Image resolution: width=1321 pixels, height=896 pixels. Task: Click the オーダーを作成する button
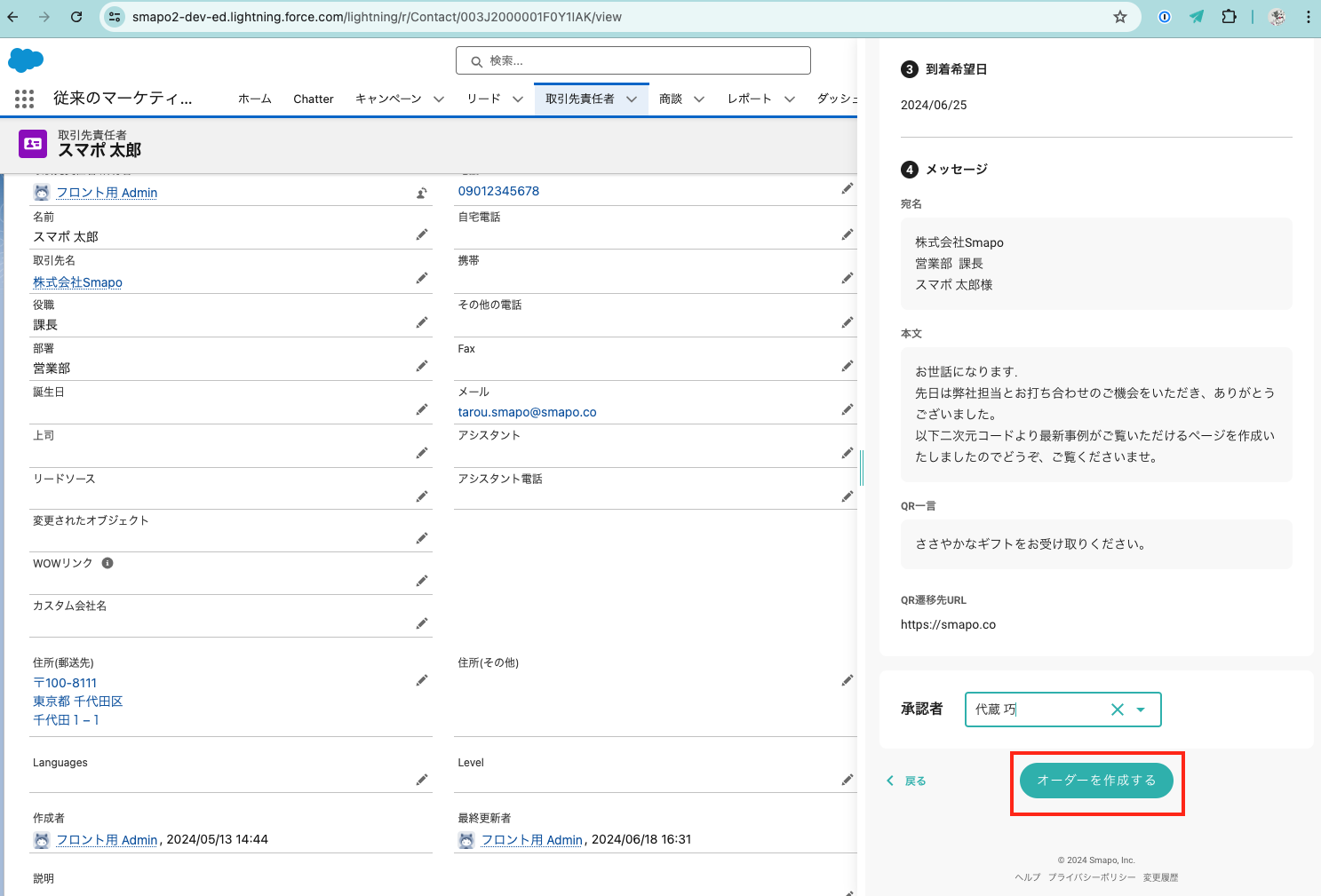pos(1096,781)
